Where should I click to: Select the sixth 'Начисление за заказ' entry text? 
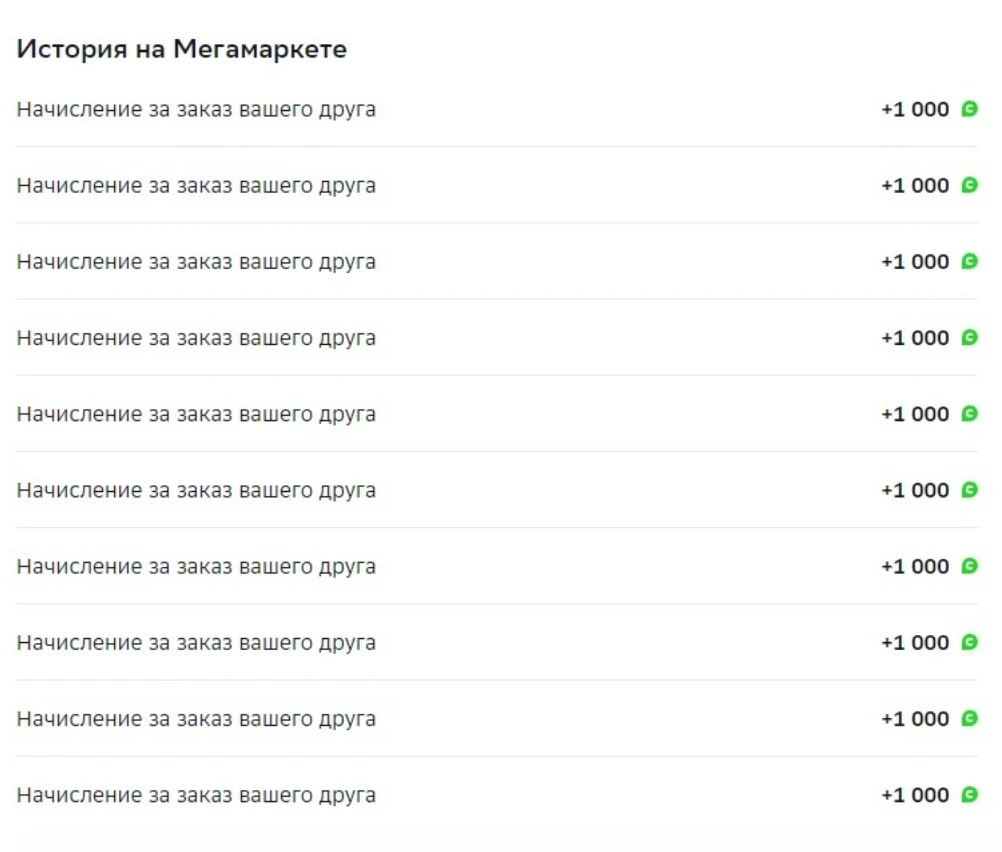coord(196,491)
